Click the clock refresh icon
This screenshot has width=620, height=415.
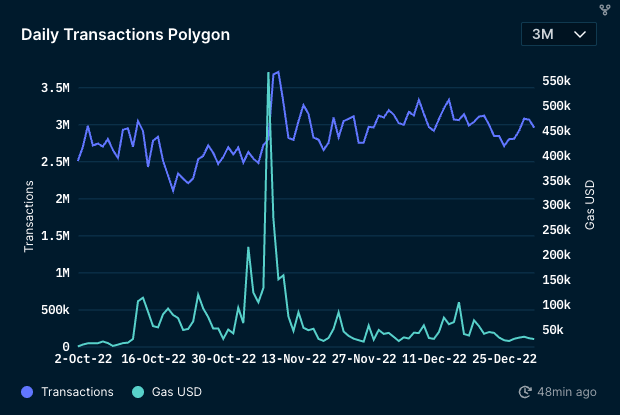coord(525,392)
